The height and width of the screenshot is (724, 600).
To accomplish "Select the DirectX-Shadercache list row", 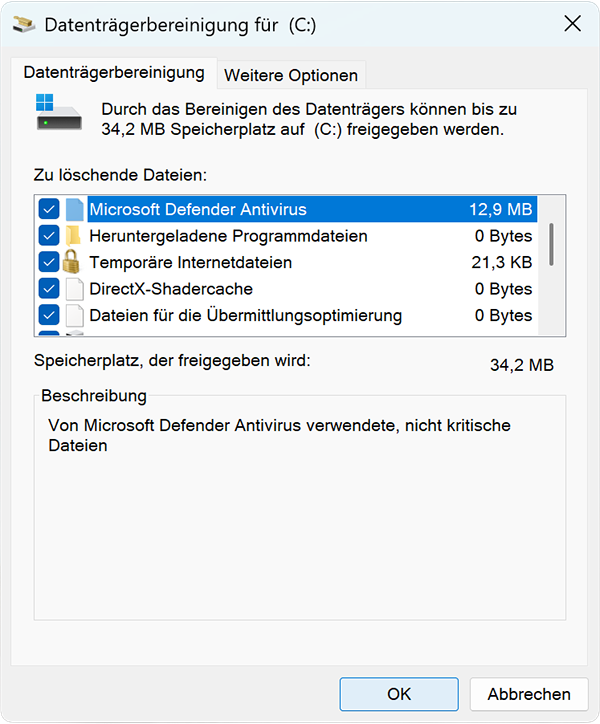I will pos(170,289).
